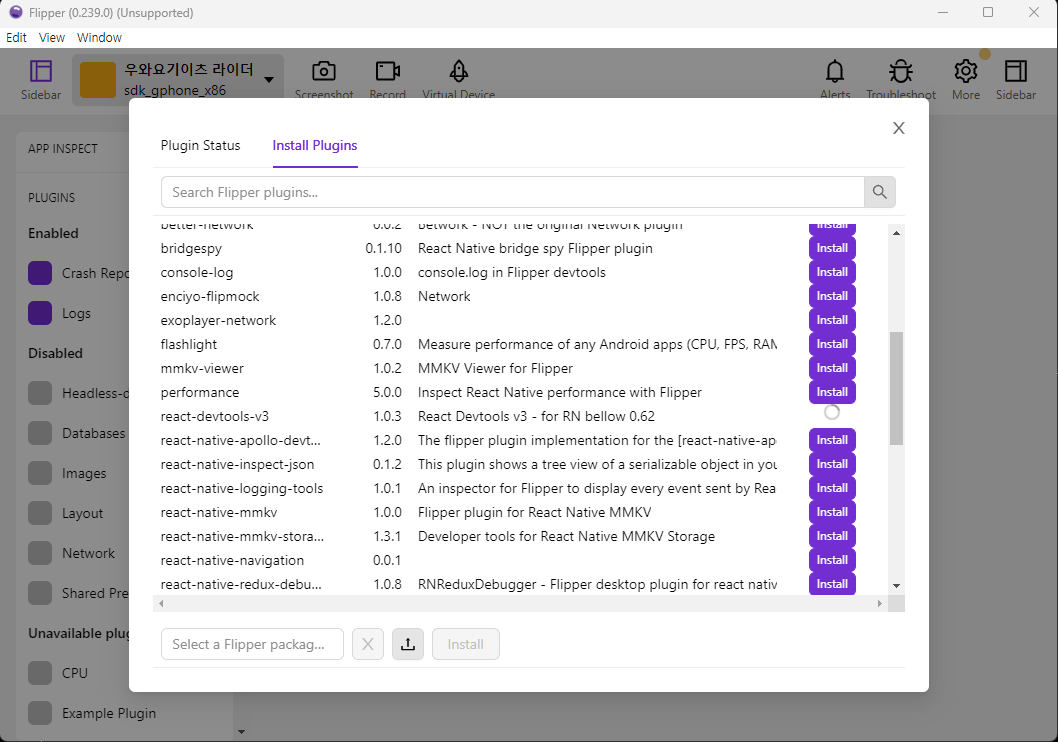
Task: Click the plugin list scroll down arrow
Action: pyautogui.click(x=896, y=586)
